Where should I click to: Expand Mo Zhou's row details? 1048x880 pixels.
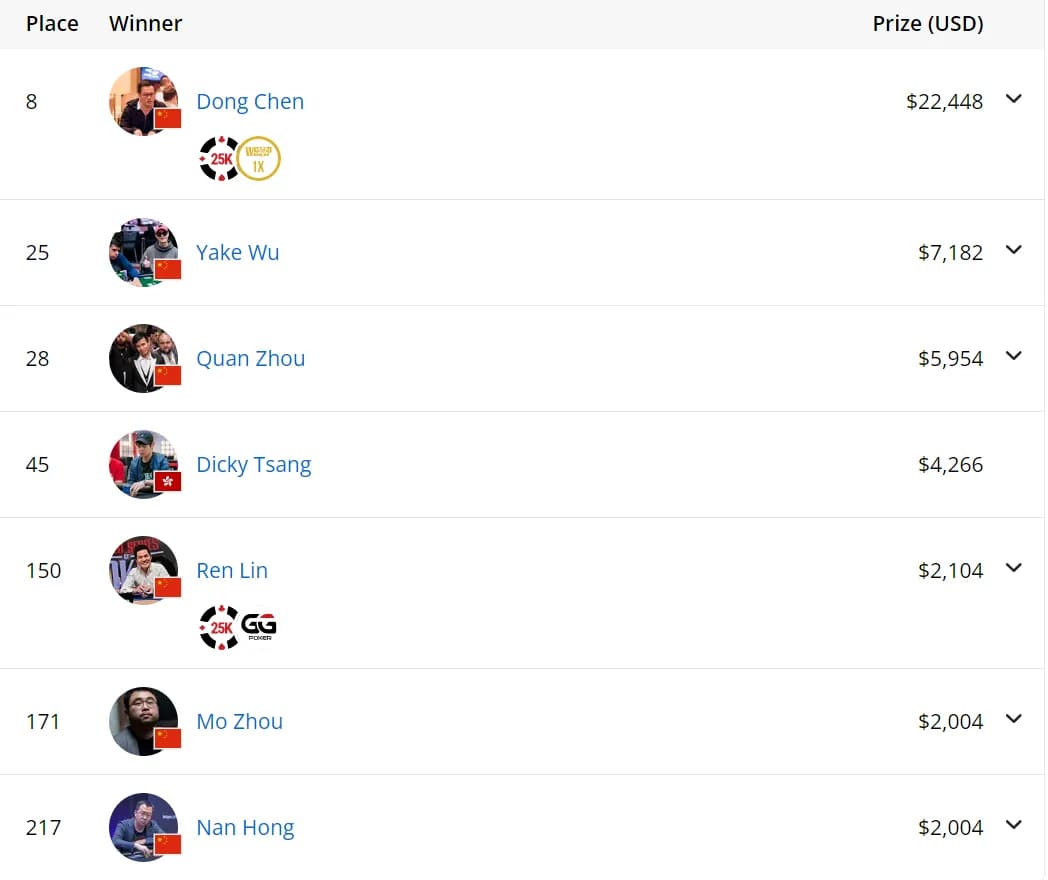[x=1013, y=719]
